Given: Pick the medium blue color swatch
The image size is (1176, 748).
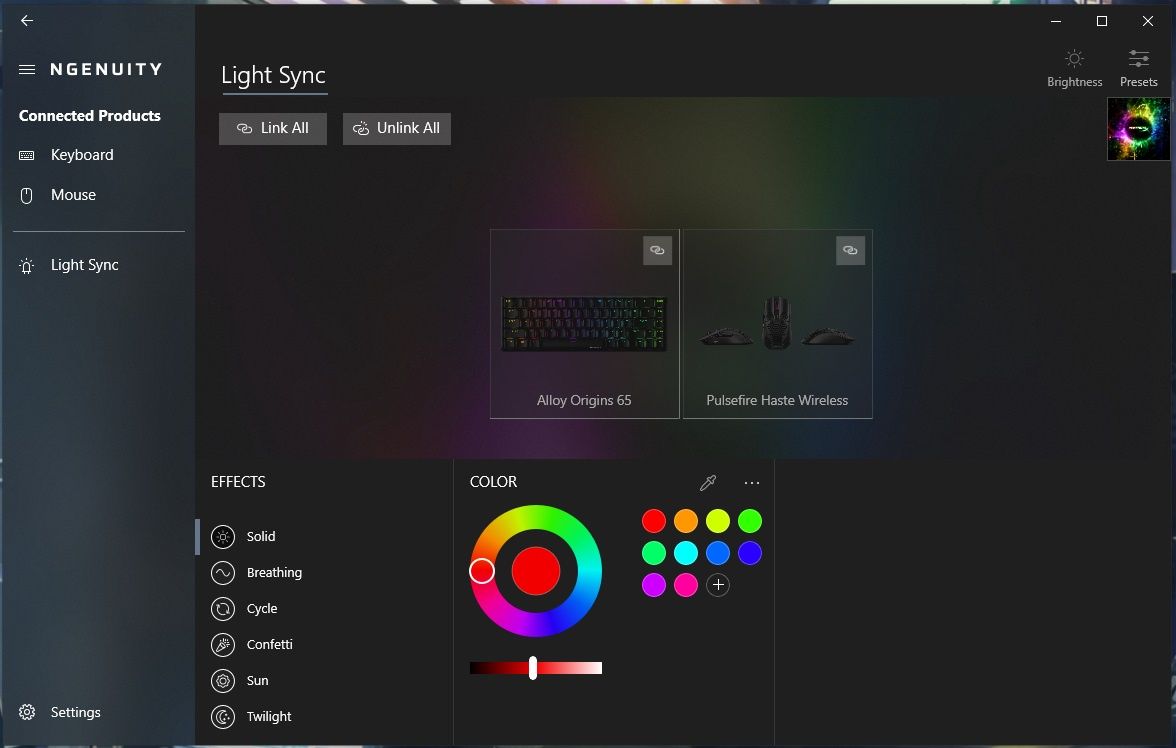Looking at the screenshot, I should pyautogui.click(x=718, y=553).
